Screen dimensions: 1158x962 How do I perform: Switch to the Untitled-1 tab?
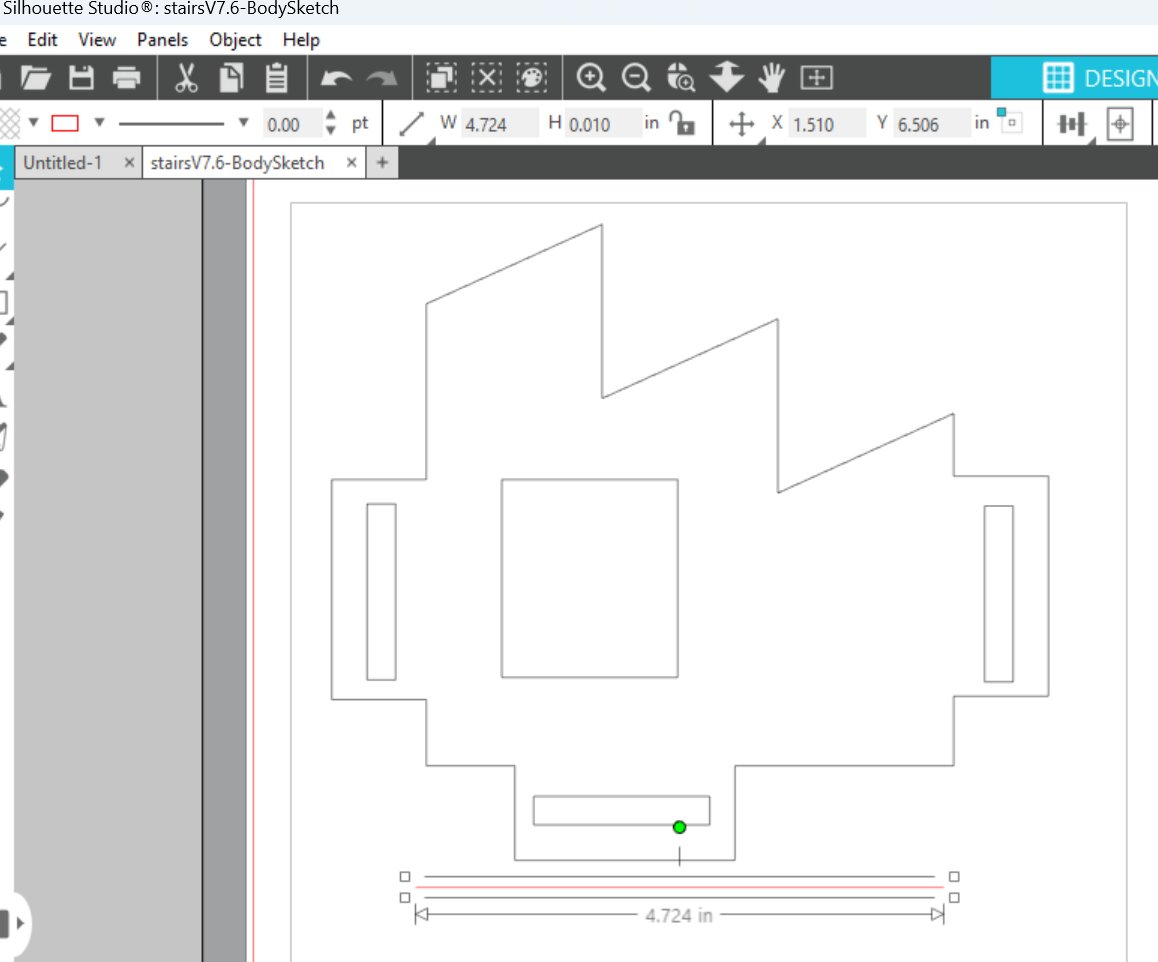[63, 162]
